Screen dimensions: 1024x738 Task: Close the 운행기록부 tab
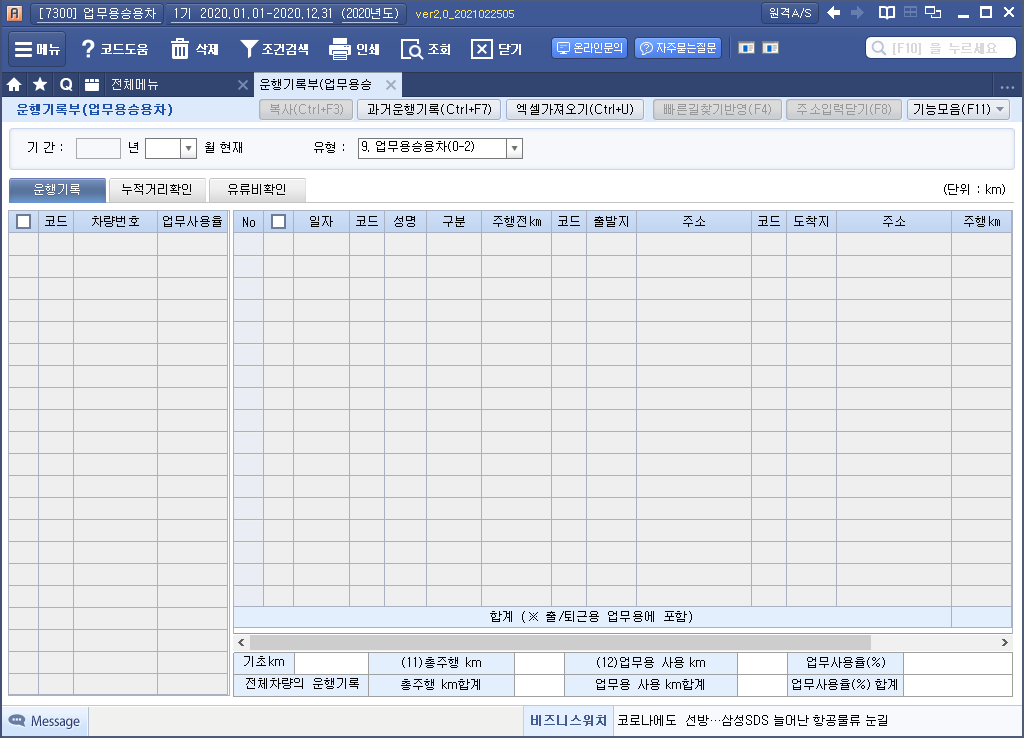tap(392, 85)
